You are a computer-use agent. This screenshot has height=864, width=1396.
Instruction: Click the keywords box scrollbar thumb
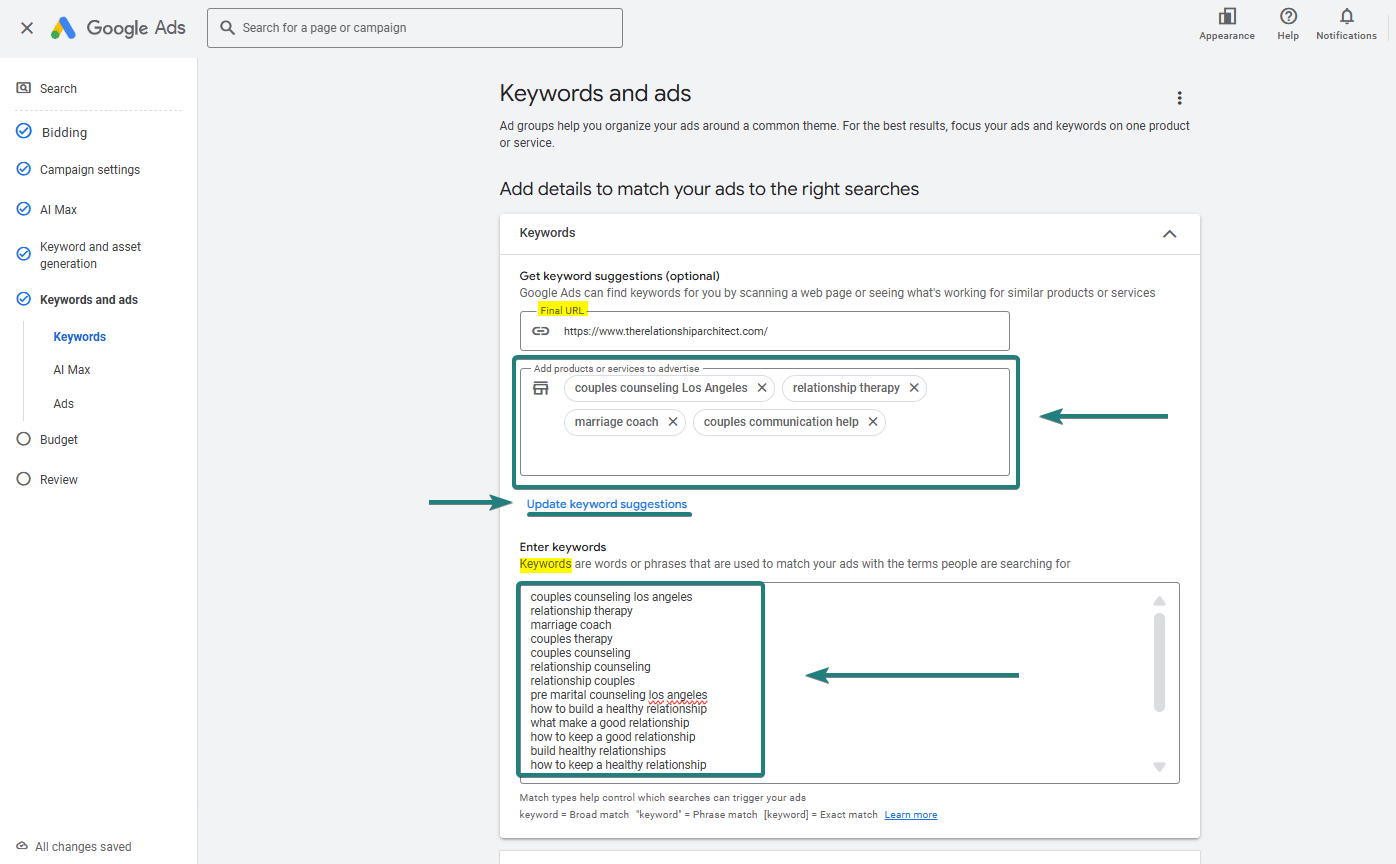click(1160, 662)
